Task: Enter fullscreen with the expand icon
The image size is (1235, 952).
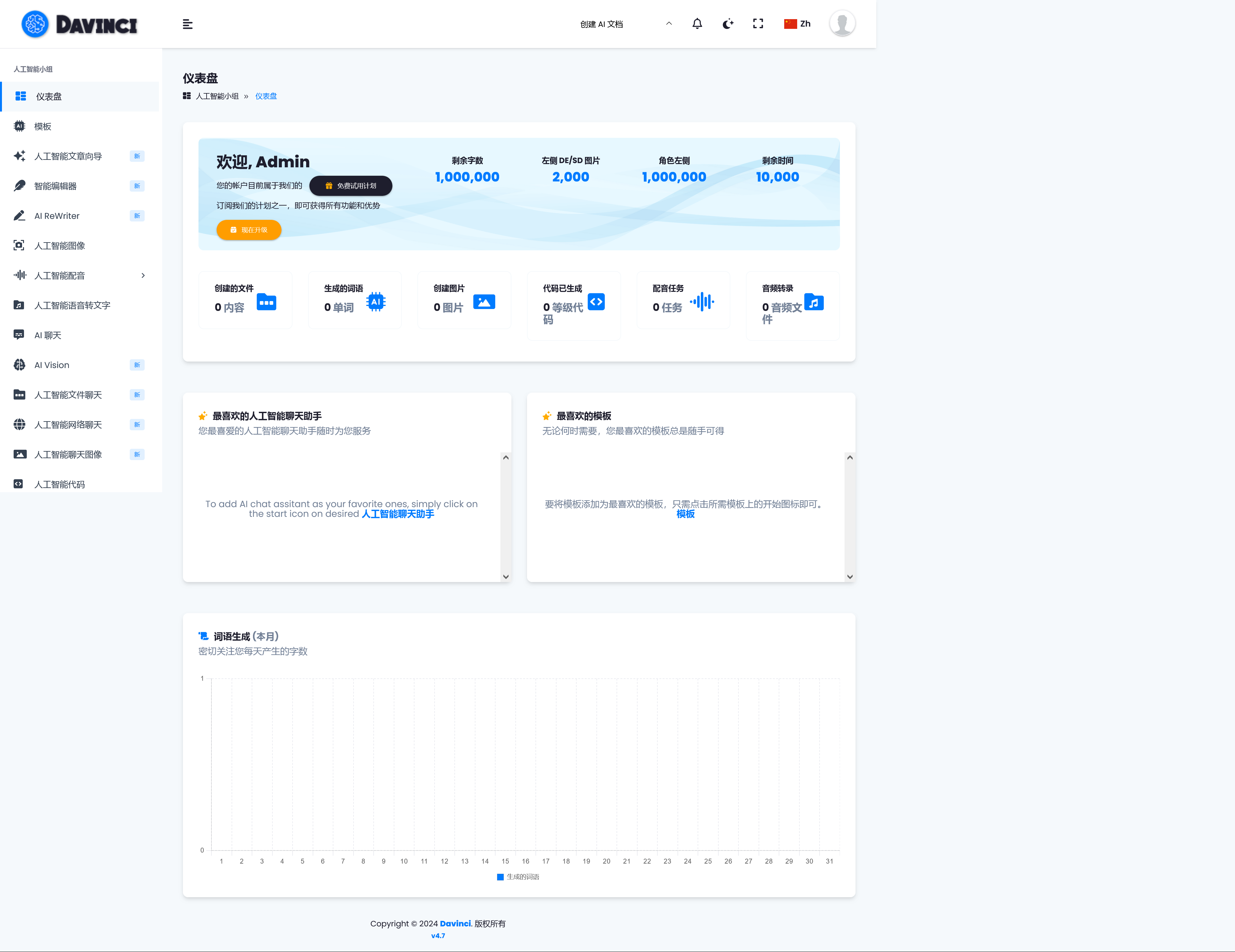Action: coord(758,24)
